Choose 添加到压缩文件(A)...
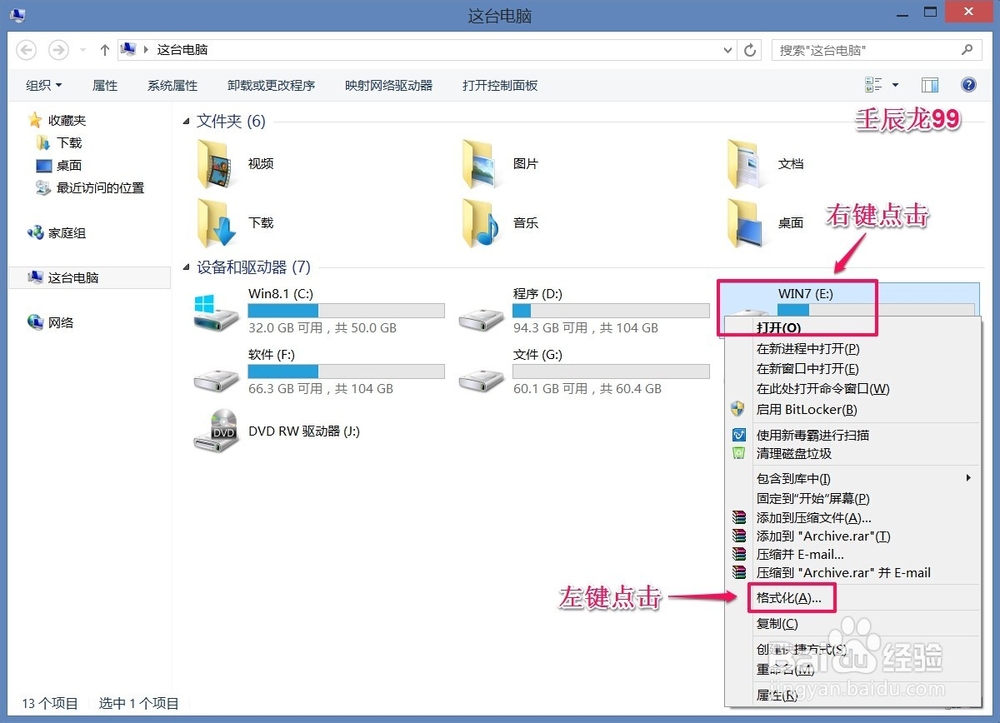Viewport: 1000px width, 723px height. pyautogui.click(x=814, y=518)
